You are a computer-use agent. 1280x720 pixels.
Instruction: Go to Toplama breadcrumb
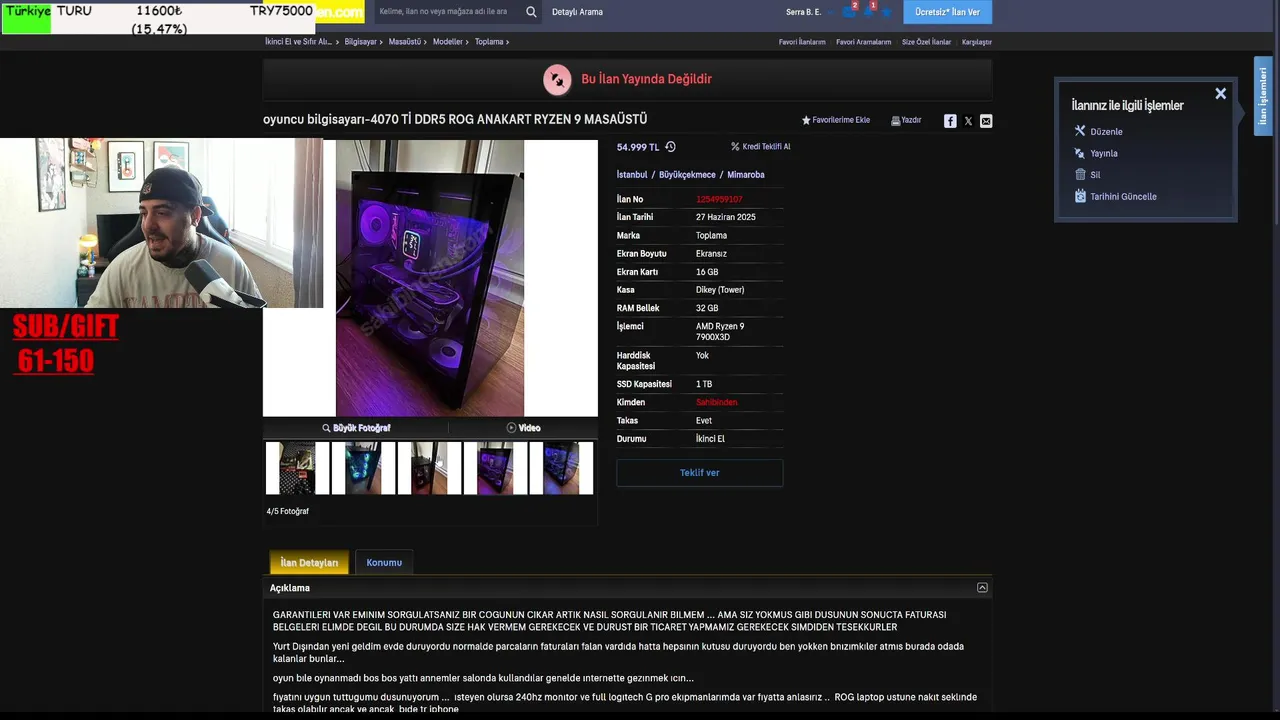[x=489, y=42]
